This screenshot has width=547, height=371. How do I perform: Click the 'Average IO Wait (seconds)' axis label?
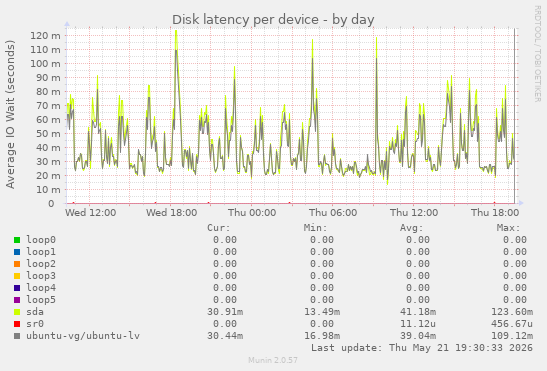[x=10, y=114]
